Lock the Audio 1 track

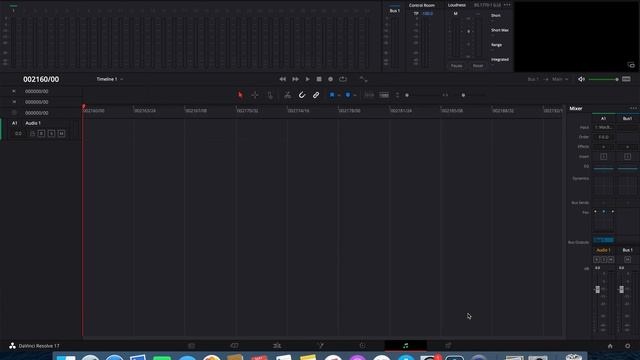click(x=32, y=133)
